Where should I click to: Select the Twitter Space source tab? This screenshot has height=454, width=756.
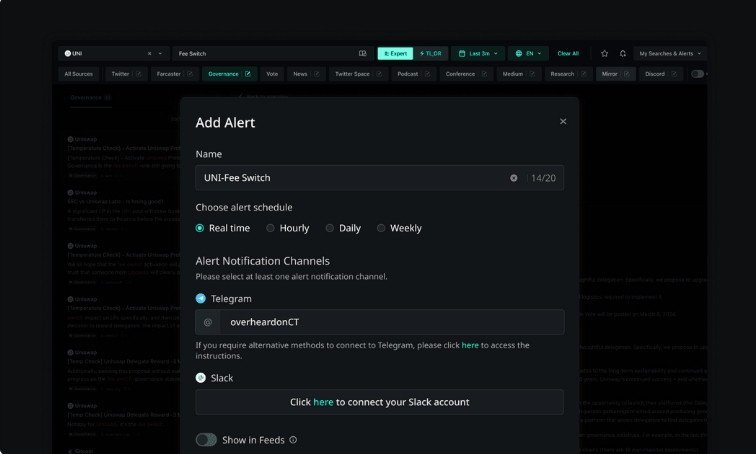352,74
